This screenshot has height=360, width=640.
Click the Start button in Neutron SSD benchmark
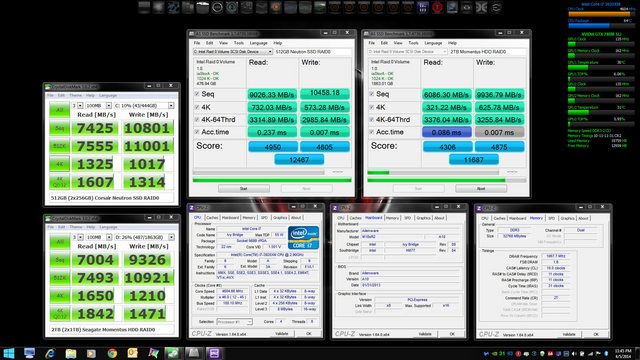click(x=244, y=189)
